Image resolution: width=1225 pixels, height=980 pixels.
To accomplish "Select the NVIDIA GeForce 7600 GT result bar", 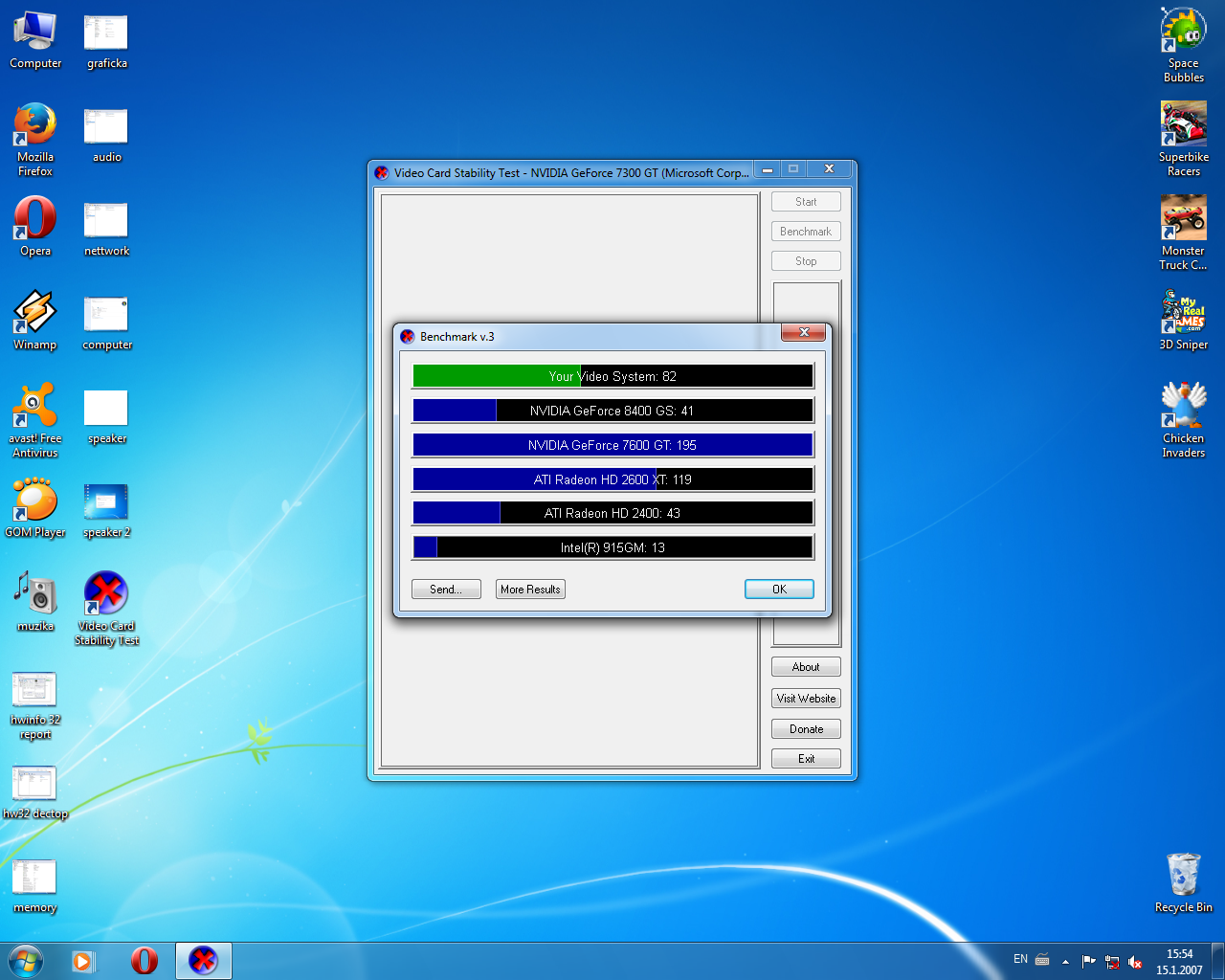I will point(612,445).
